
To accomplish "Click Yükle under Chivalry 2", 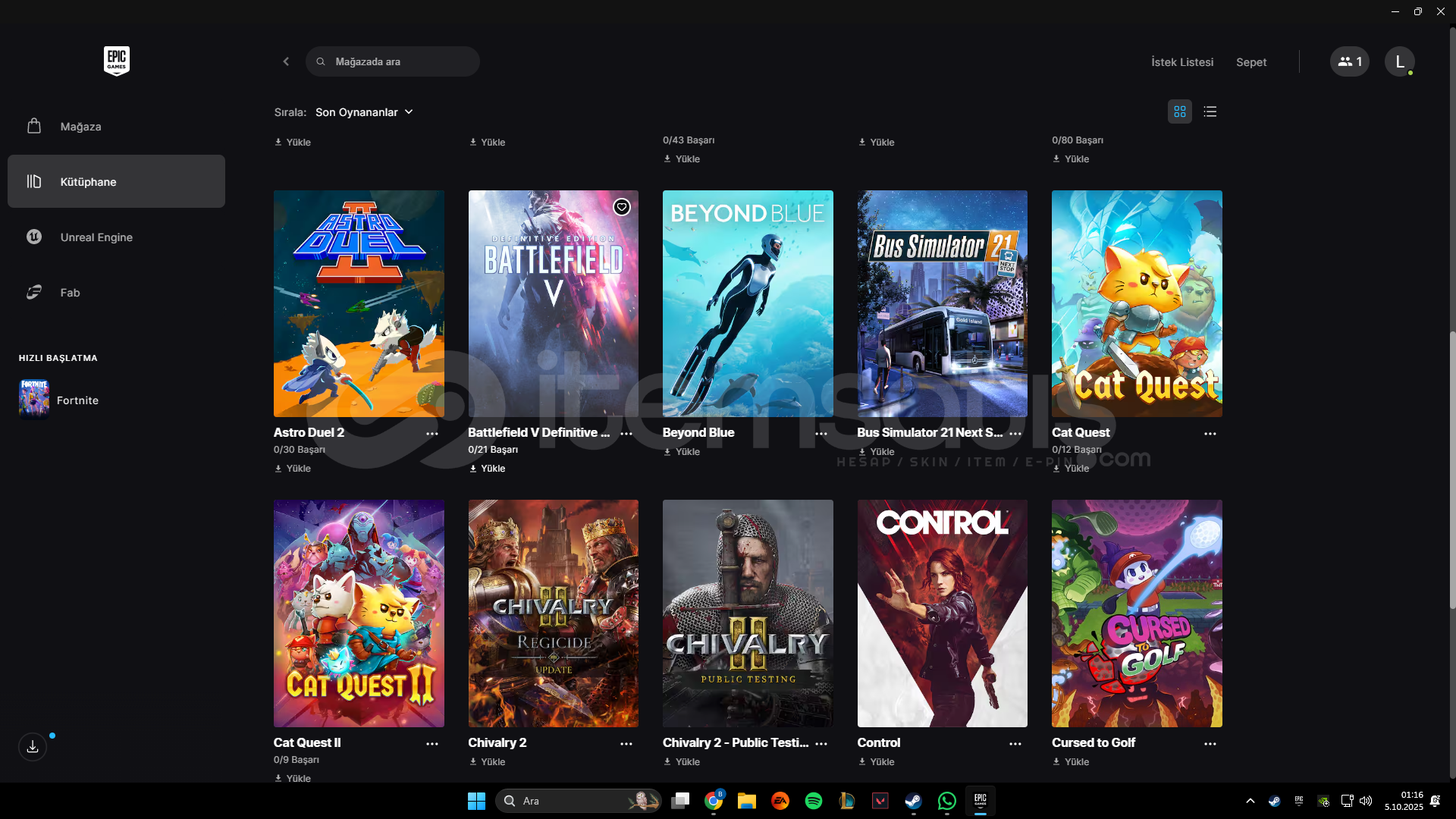I will pyautogui.click(x=488, y=762).
